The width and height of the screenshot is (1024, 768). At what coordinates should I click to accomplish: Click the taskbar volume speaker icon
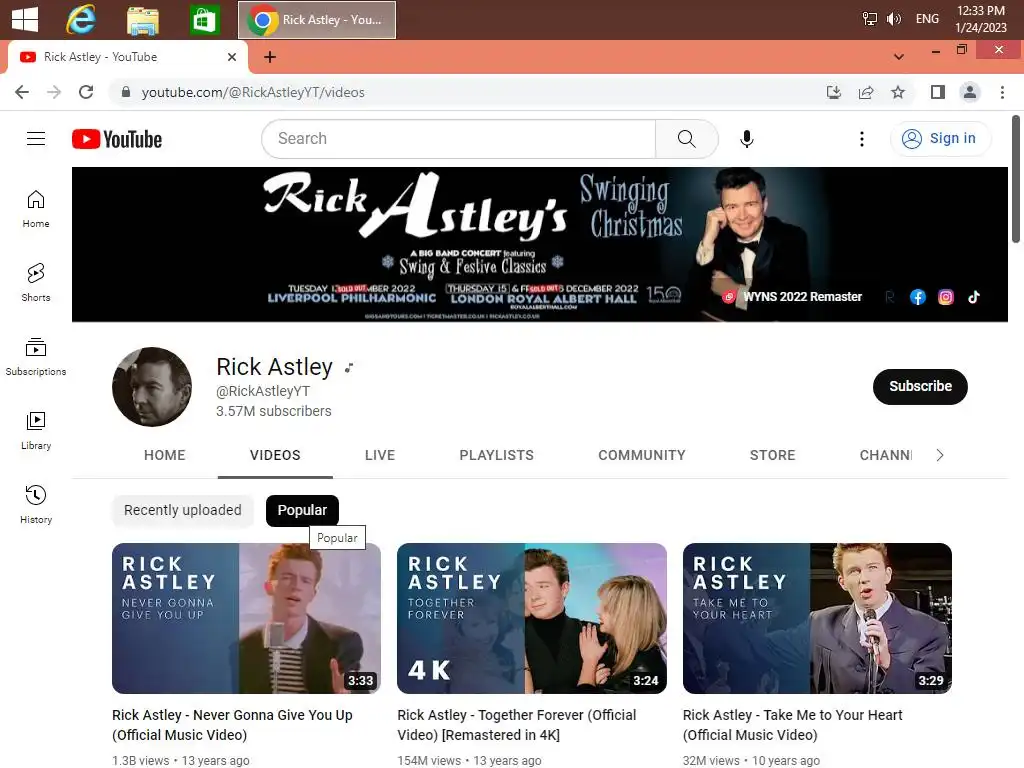click(x=893, y=19)
